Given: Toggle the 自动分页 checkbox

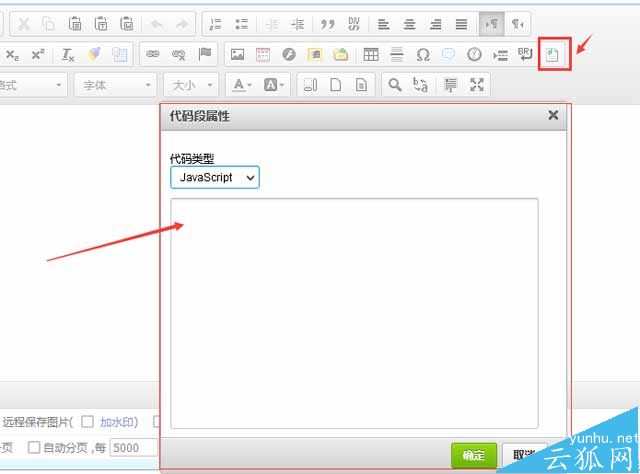Looking at the screenshot, I should [34, 447].
